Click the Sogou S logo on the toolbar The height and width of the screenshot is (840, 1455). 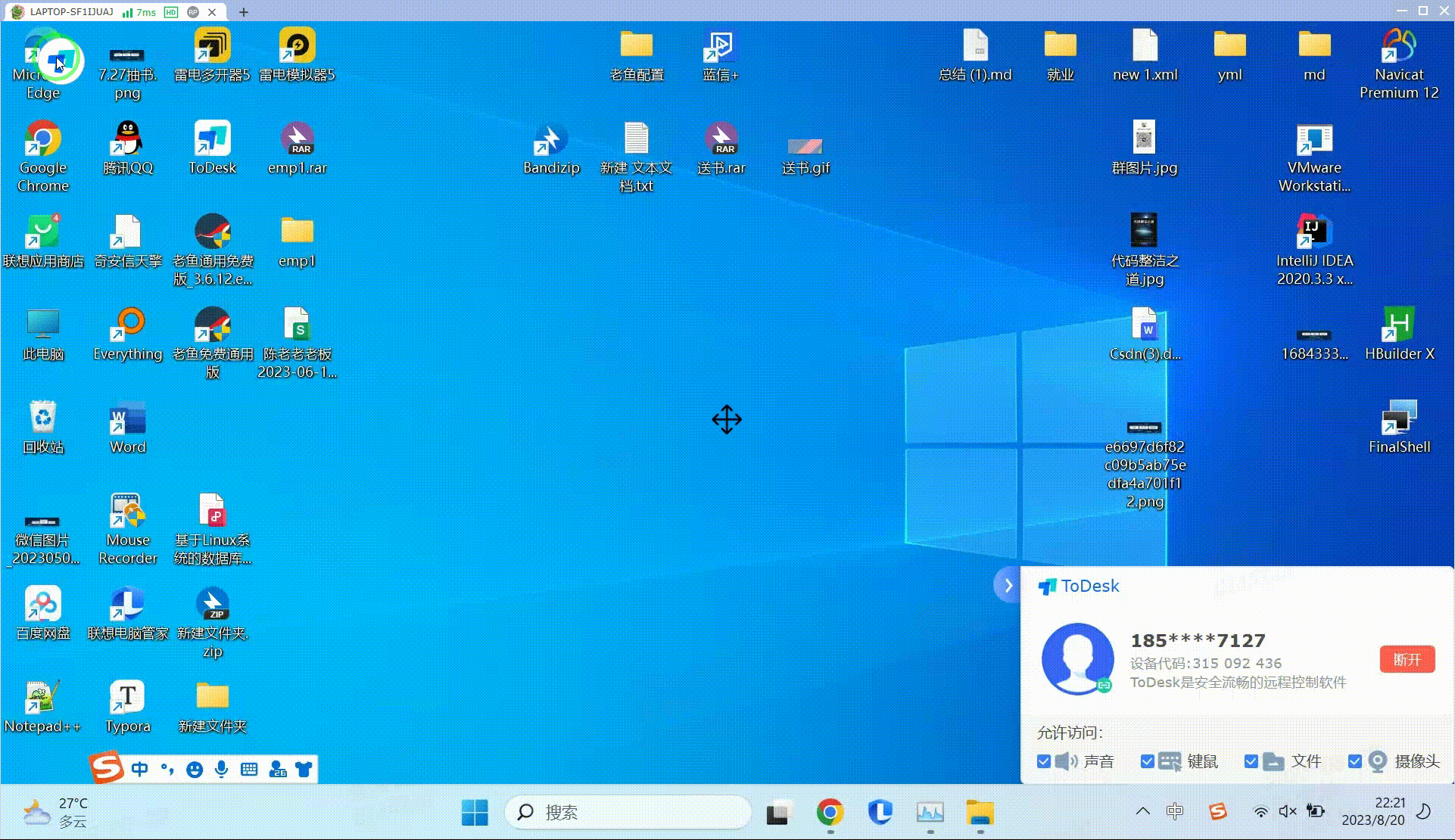click(107, 767)
